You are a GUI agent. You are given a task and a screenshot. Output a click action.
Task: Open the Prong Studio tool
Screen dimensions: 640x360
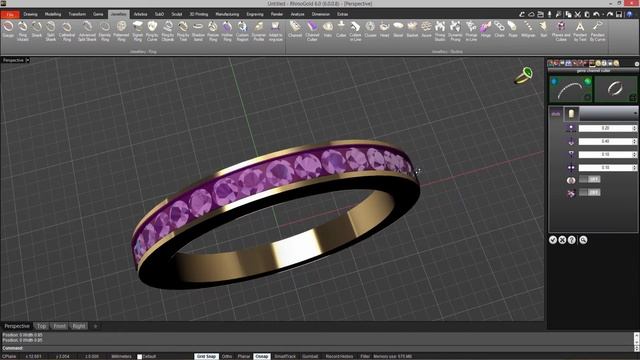[x=440, y=31]
